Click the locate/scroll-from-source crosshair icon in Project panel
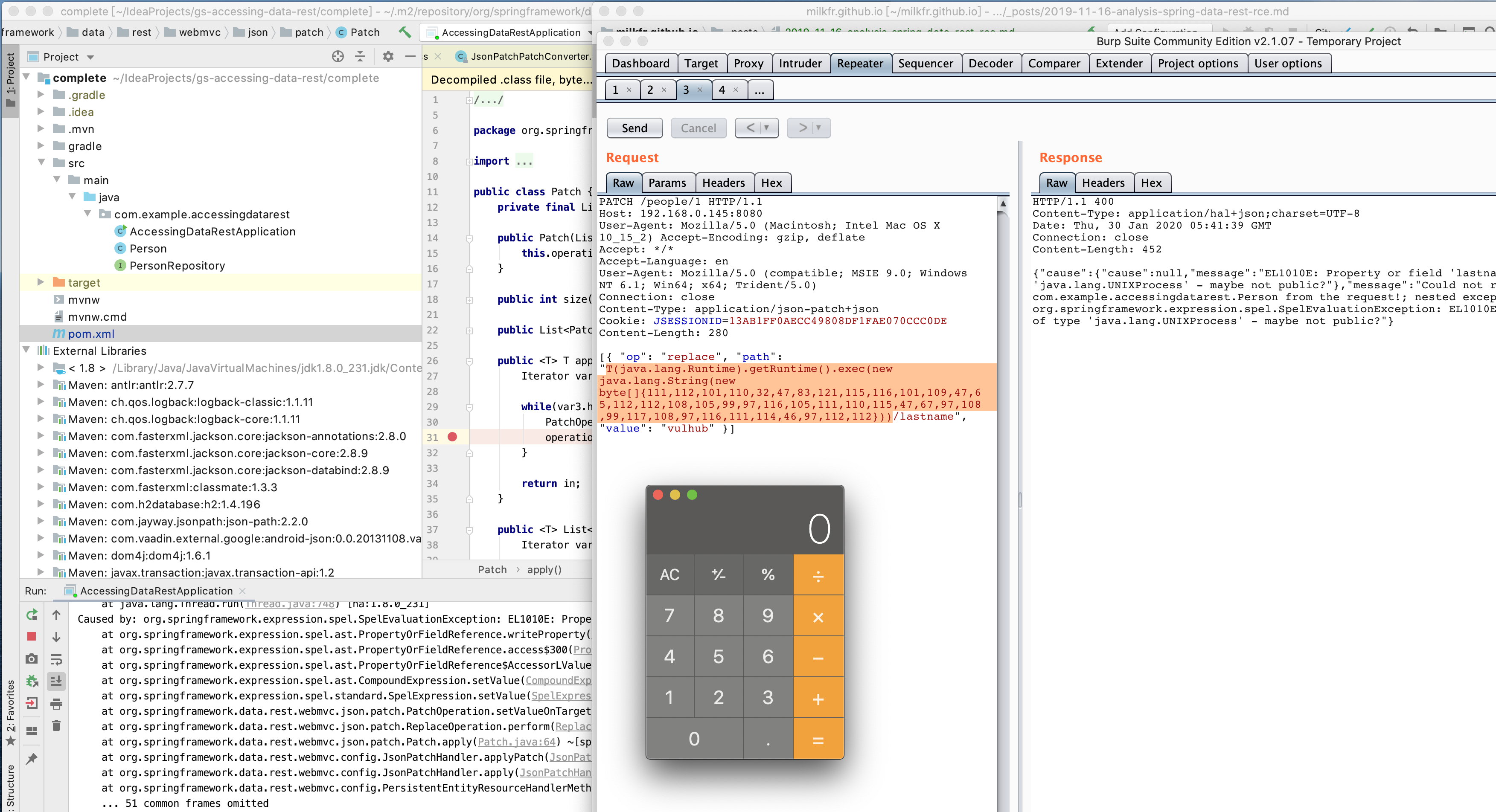 click(338, 56)
